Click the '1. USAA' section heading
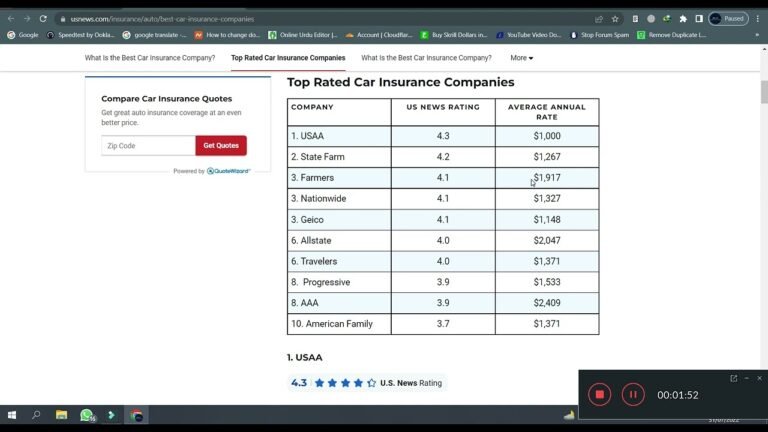Image resolution: width=768 pixels, height=432 pixels. click(305, 358)
